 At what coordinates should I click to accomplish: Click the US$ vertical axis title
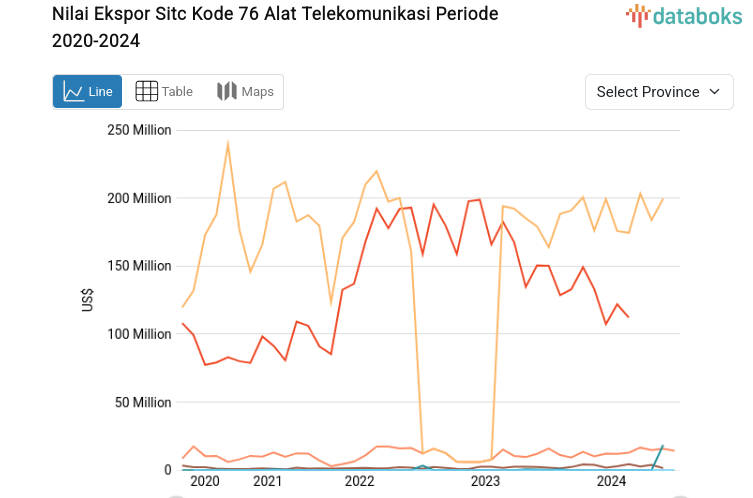click(88, 300)
